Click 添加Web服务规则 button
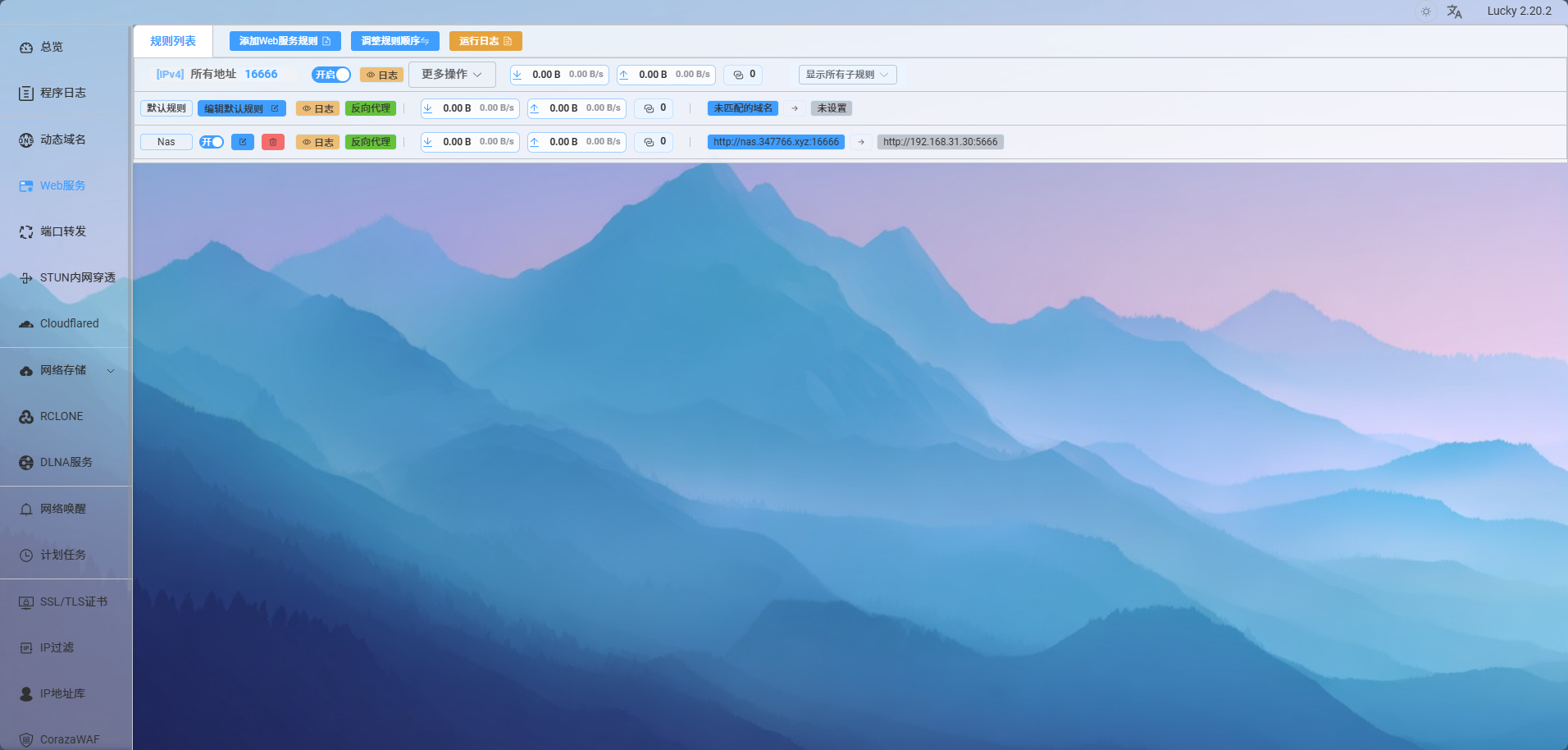Screen dimensions: 1568x750 click(285, 41)
